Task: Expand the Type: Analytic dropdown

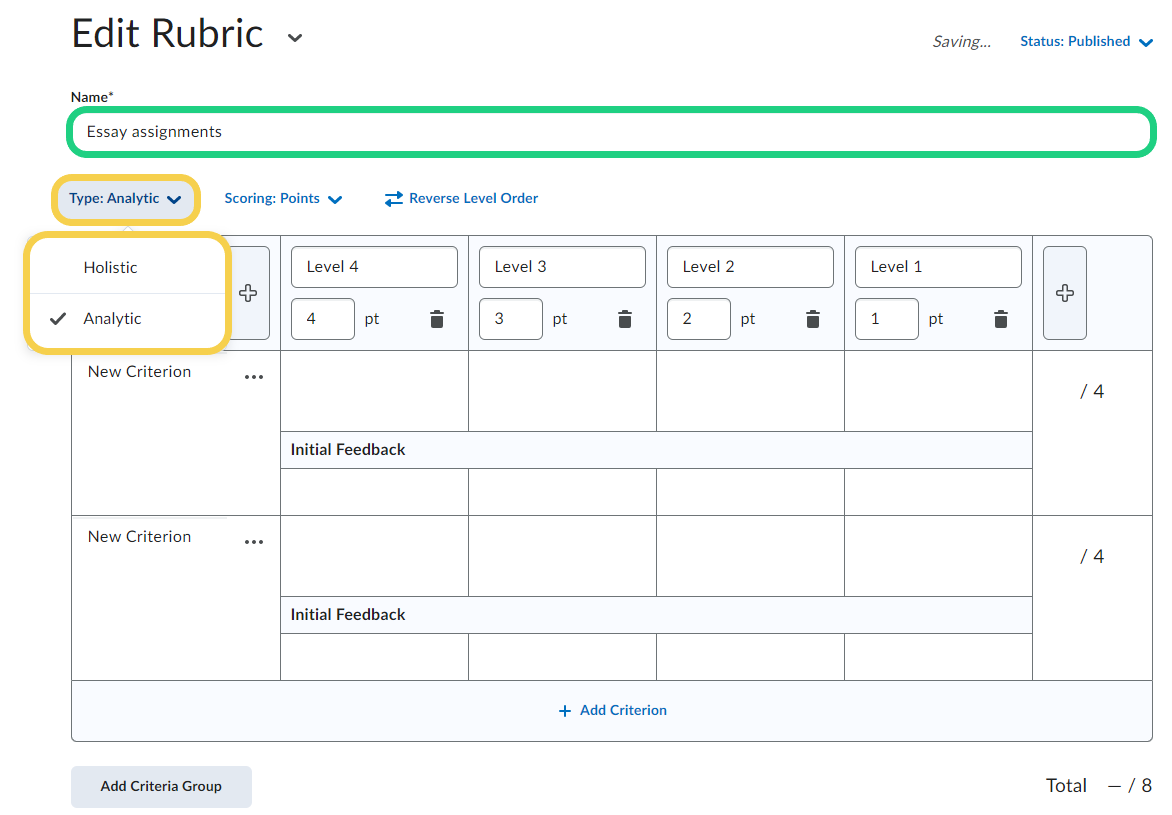Action: (x=125, y=199)
